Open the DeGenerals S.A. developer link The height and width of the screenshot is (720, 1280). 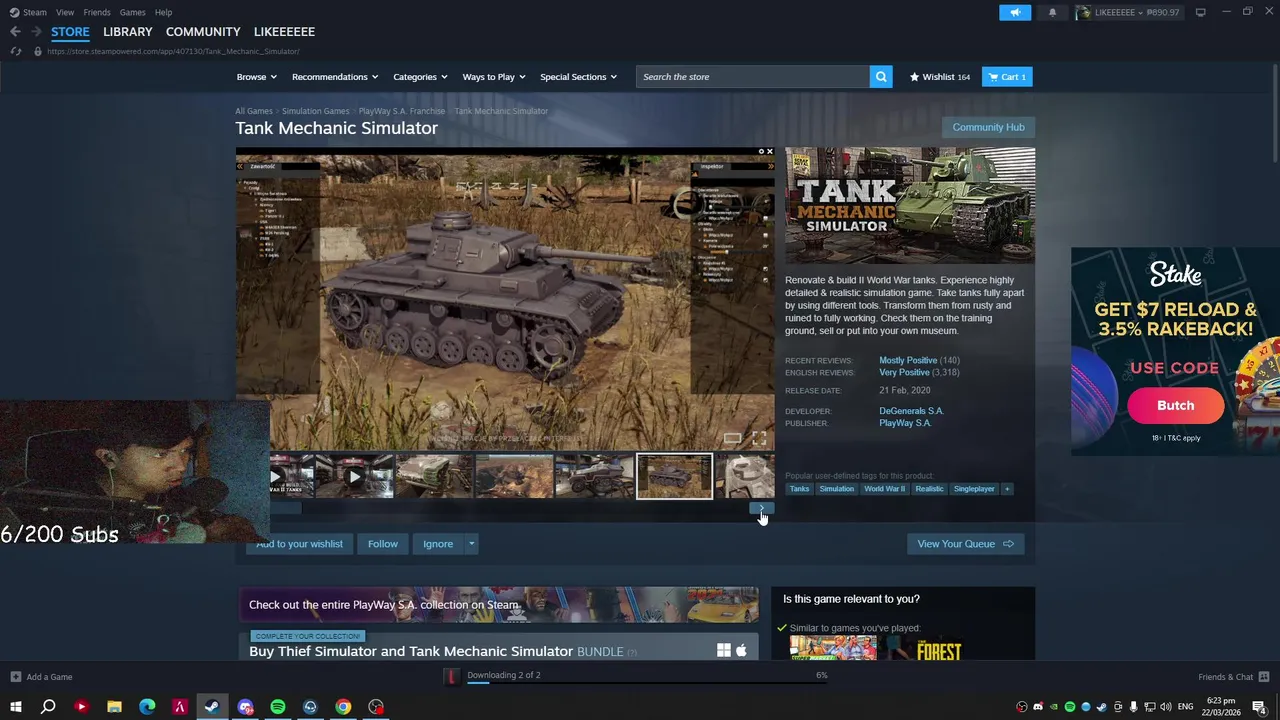tap(911, 411)
